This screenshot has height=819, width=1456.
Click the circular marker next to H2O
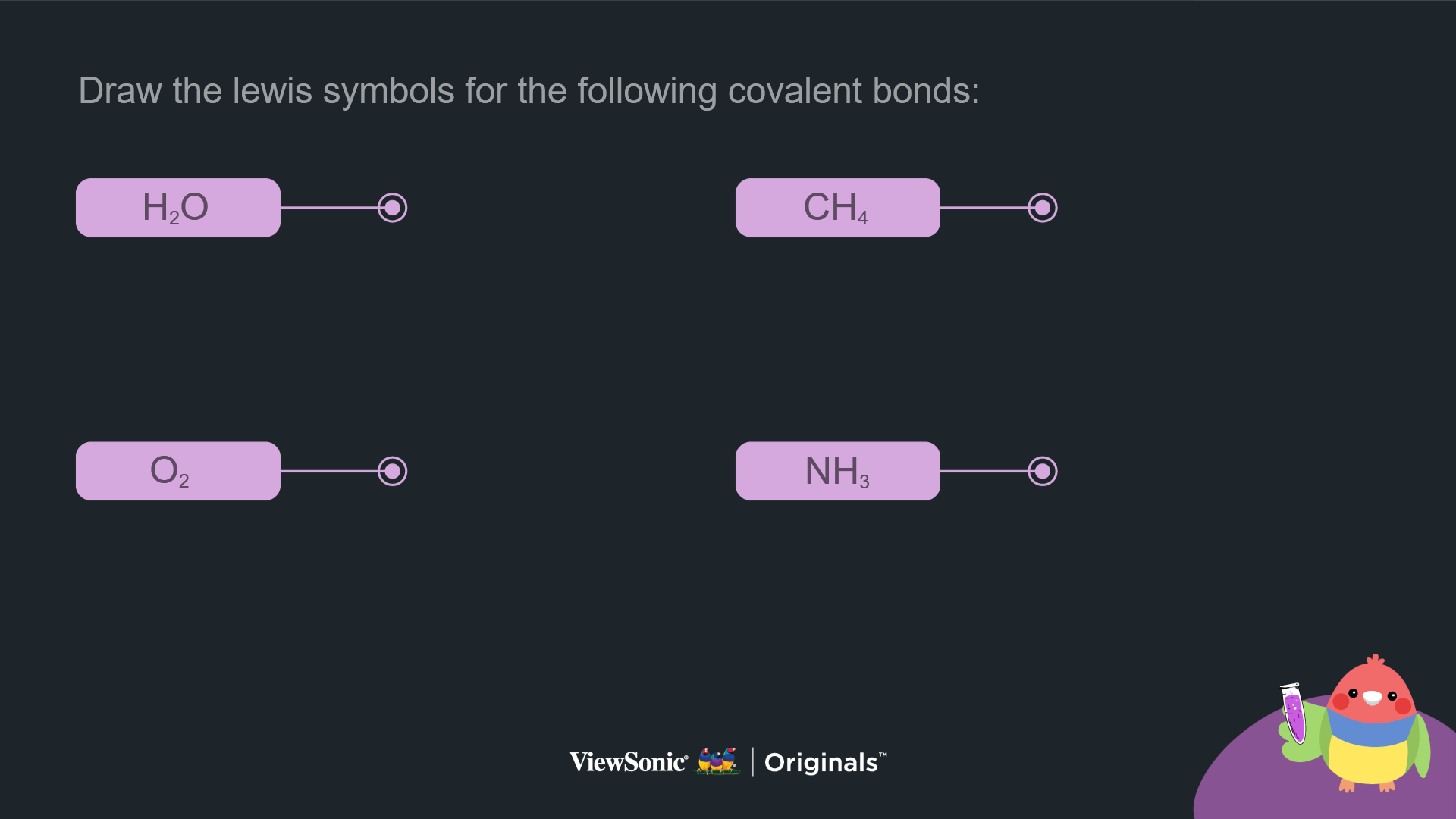(x=392, y=208)
